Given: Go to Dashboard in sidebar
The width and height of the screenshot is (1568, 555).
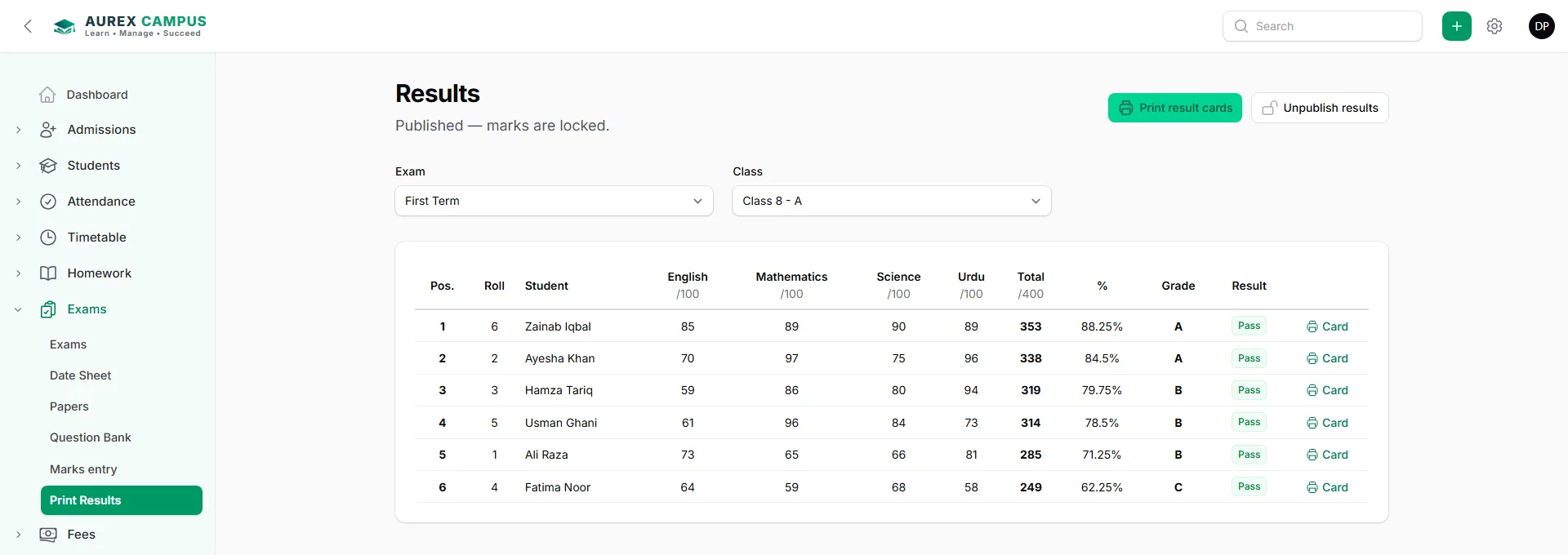Looking at the screenshot, I should pyautogui.click(x=97, y=95).
